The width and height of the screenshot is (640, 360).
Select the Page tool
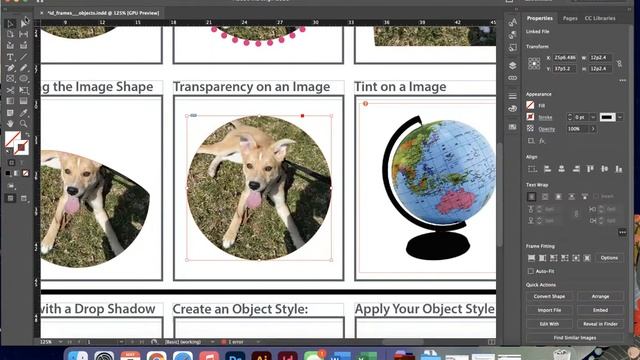click(11, 35)
